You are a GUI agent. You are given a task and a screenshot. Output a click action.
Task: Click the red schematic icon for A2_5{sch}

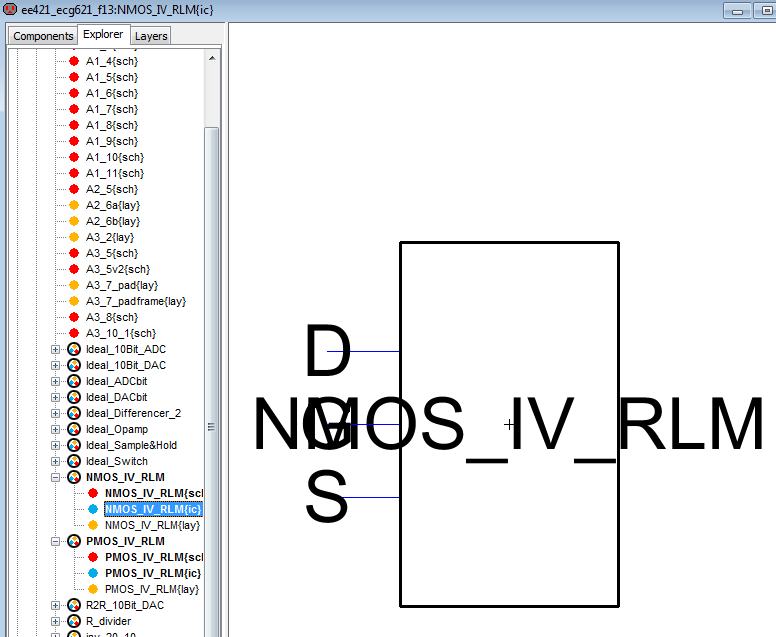[74, 189]
